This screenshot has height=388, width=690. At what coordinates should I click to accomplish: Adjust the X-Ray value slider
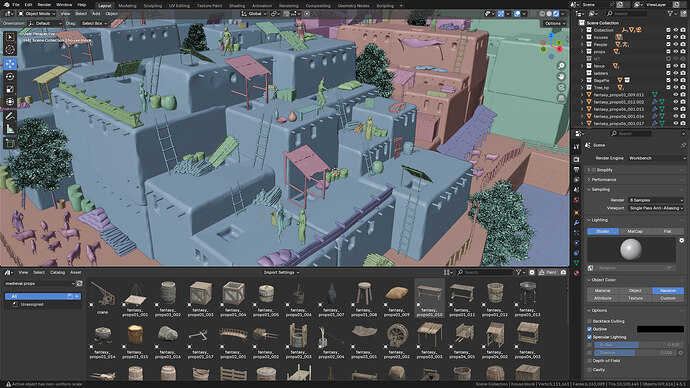pyautogui.click(x=638, y=345)
